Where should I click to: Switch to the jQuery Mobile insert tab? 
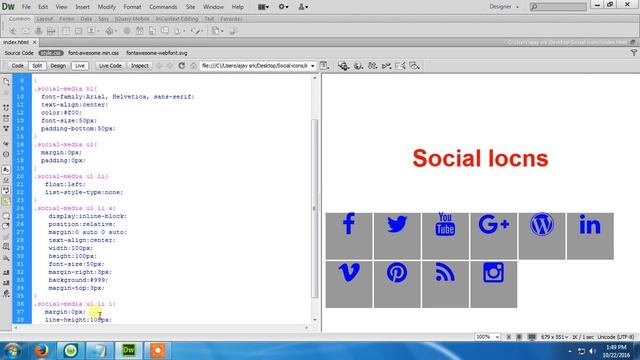click(132, 19)
